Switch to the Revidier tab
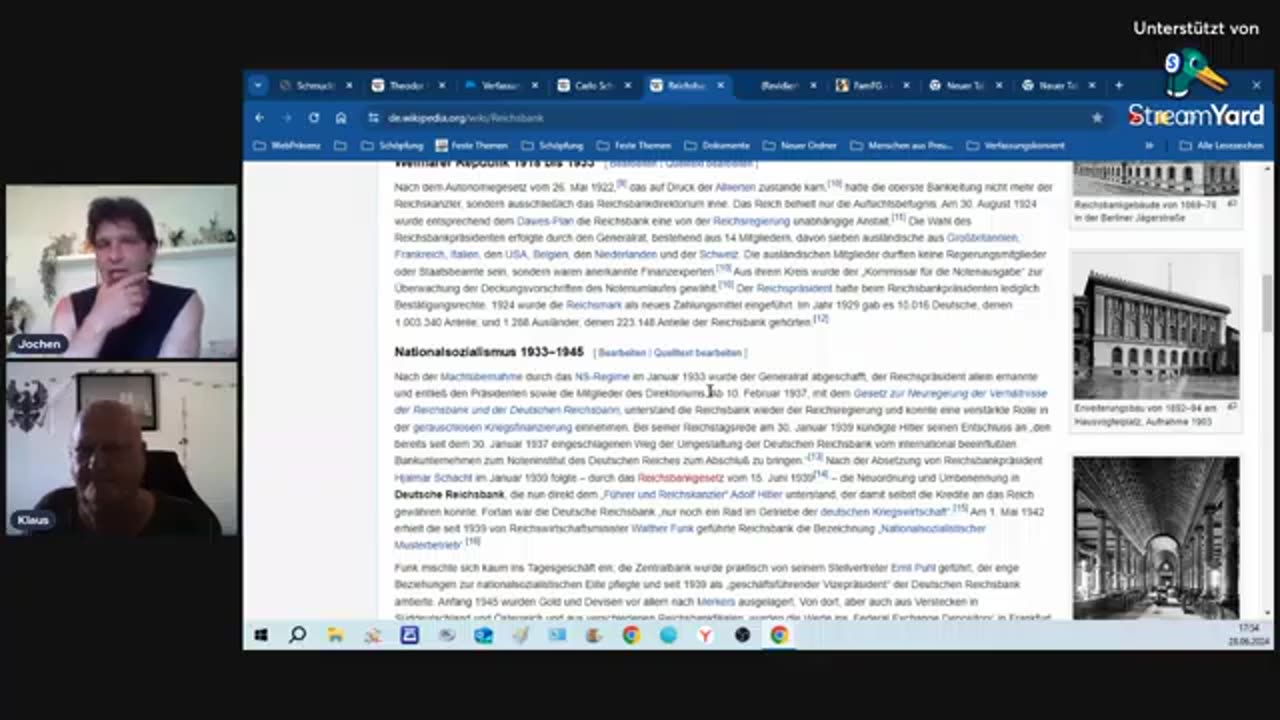This screenshot has height=720, width=1280. tap(779, 86)
